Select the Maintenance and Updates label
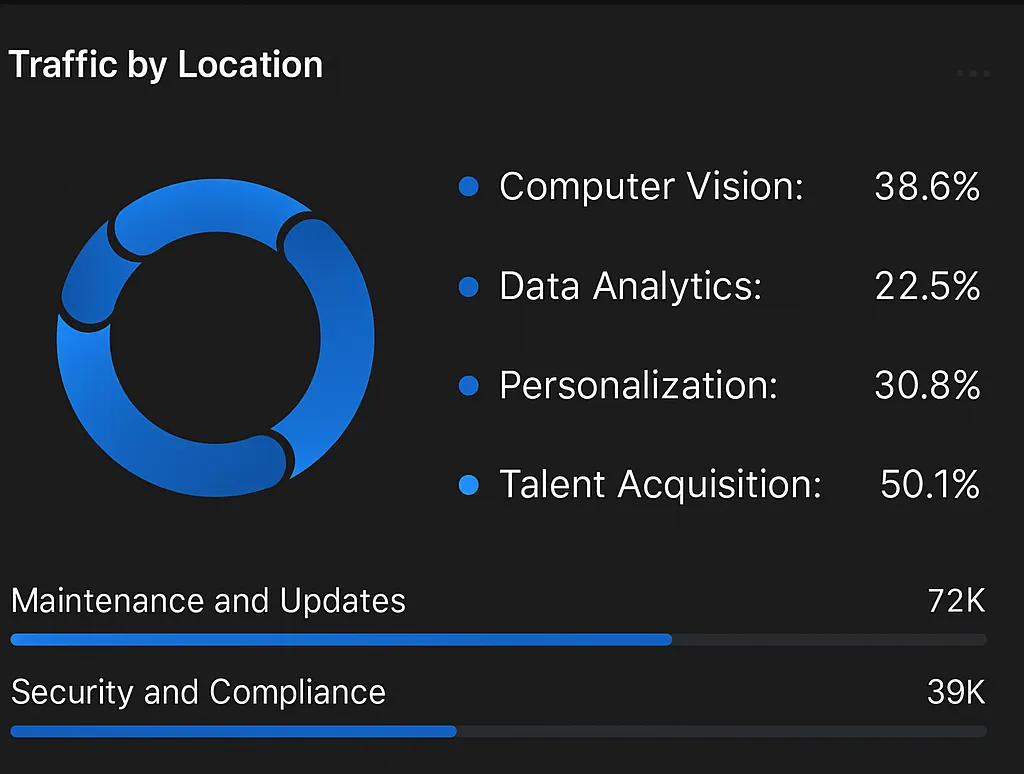Image resolution: width=1024 pixels, height=774 pixels. click(x=208, y=601)
